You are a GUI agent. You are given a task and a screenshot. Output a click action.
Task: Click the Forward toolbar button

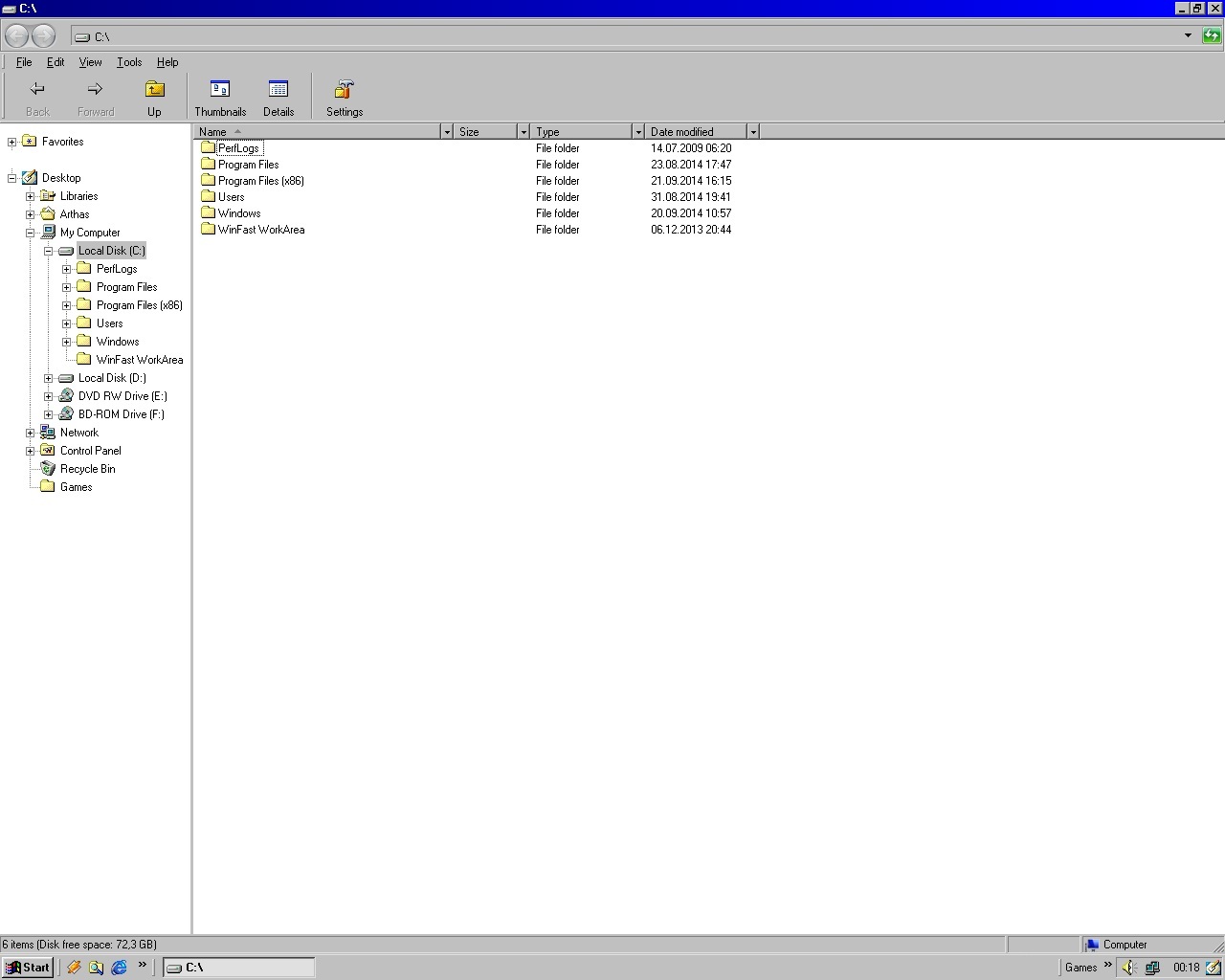[96, 98]
